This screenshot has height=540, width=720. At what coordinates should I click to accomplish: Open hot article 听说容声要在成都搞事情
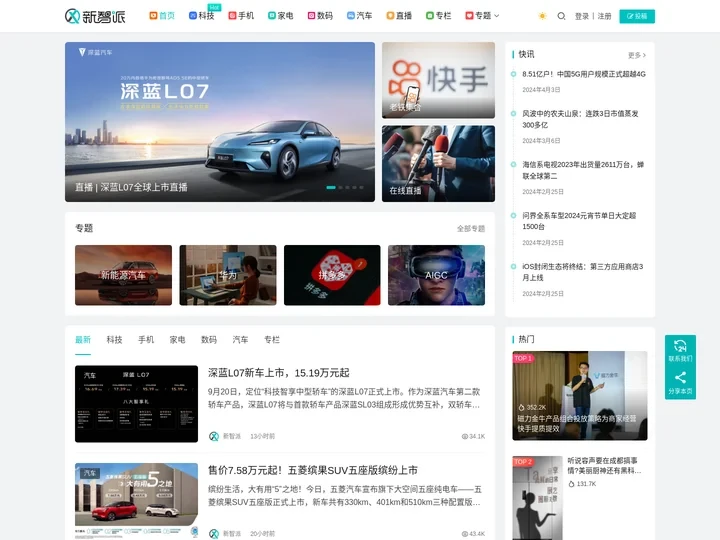(604, 465)
